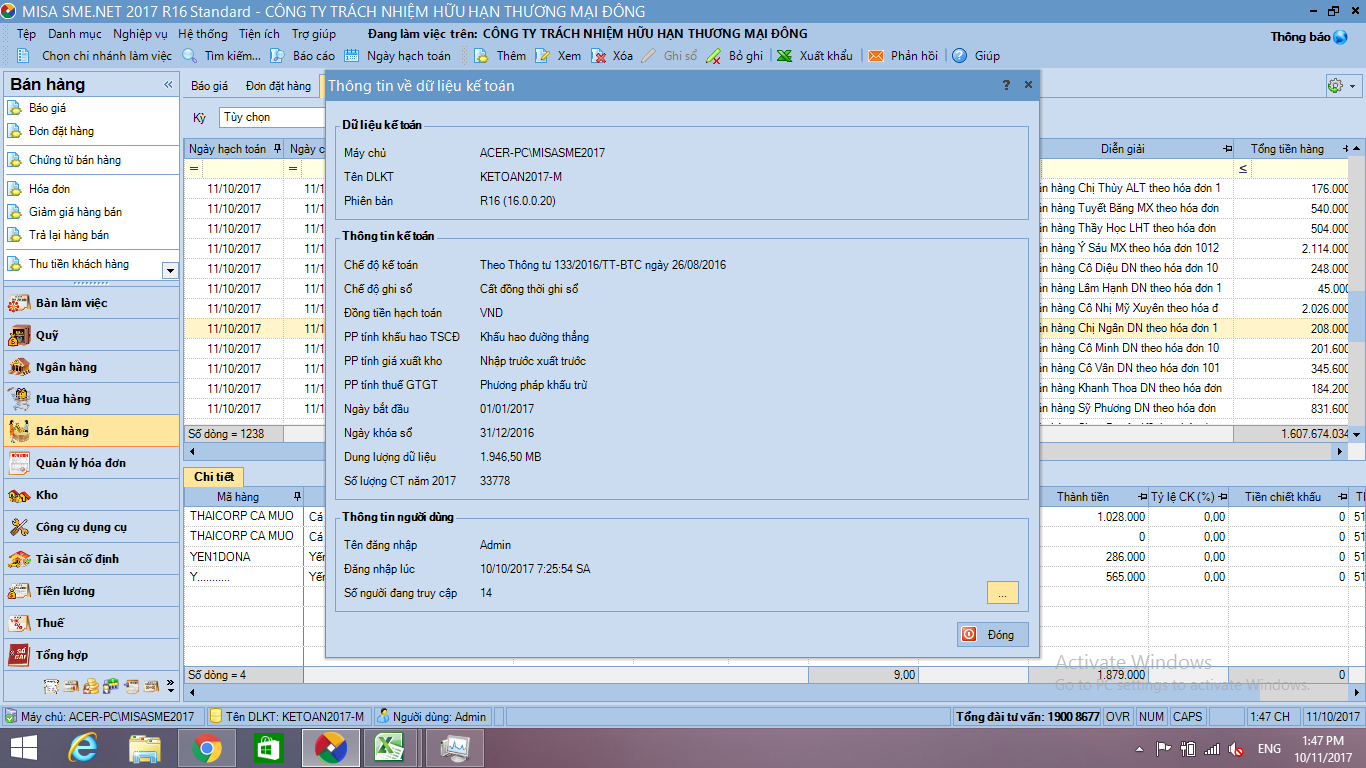Open Internet Explorer from taskbar
Viewport: 1366px width, 768px height.
[84, 747]
